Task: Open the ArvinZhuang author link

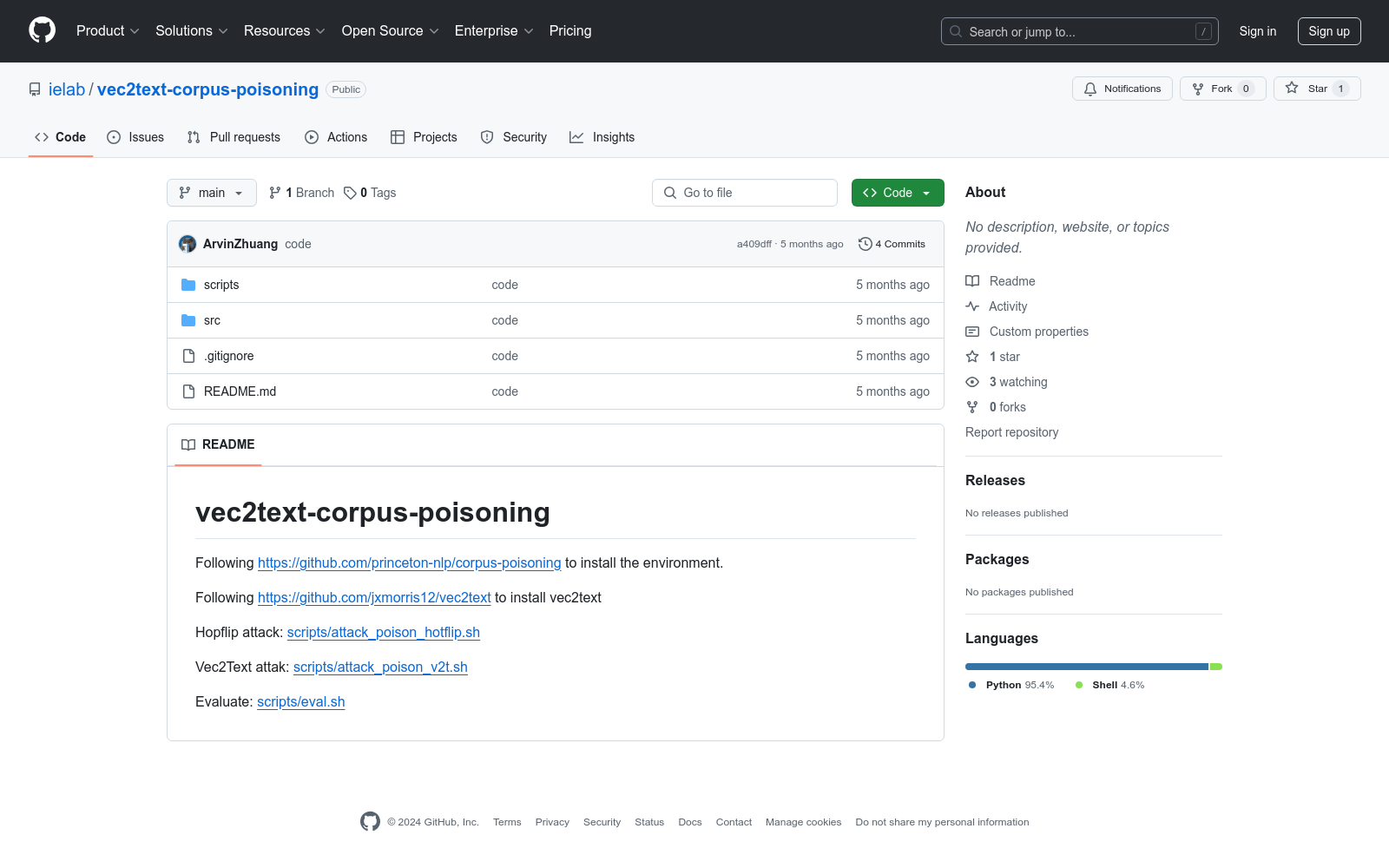Action: coord(240,244)
